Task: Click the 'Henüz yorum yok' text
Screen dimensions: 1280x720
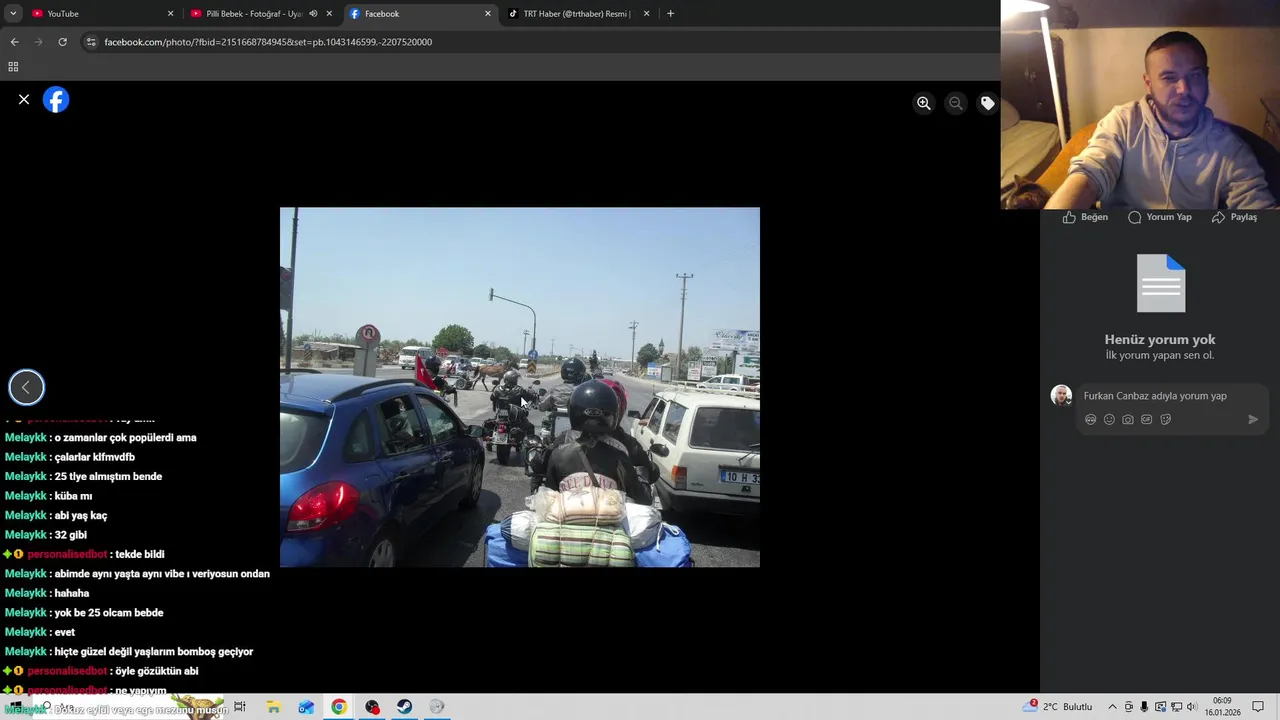Action: [x=1160, y=340]
